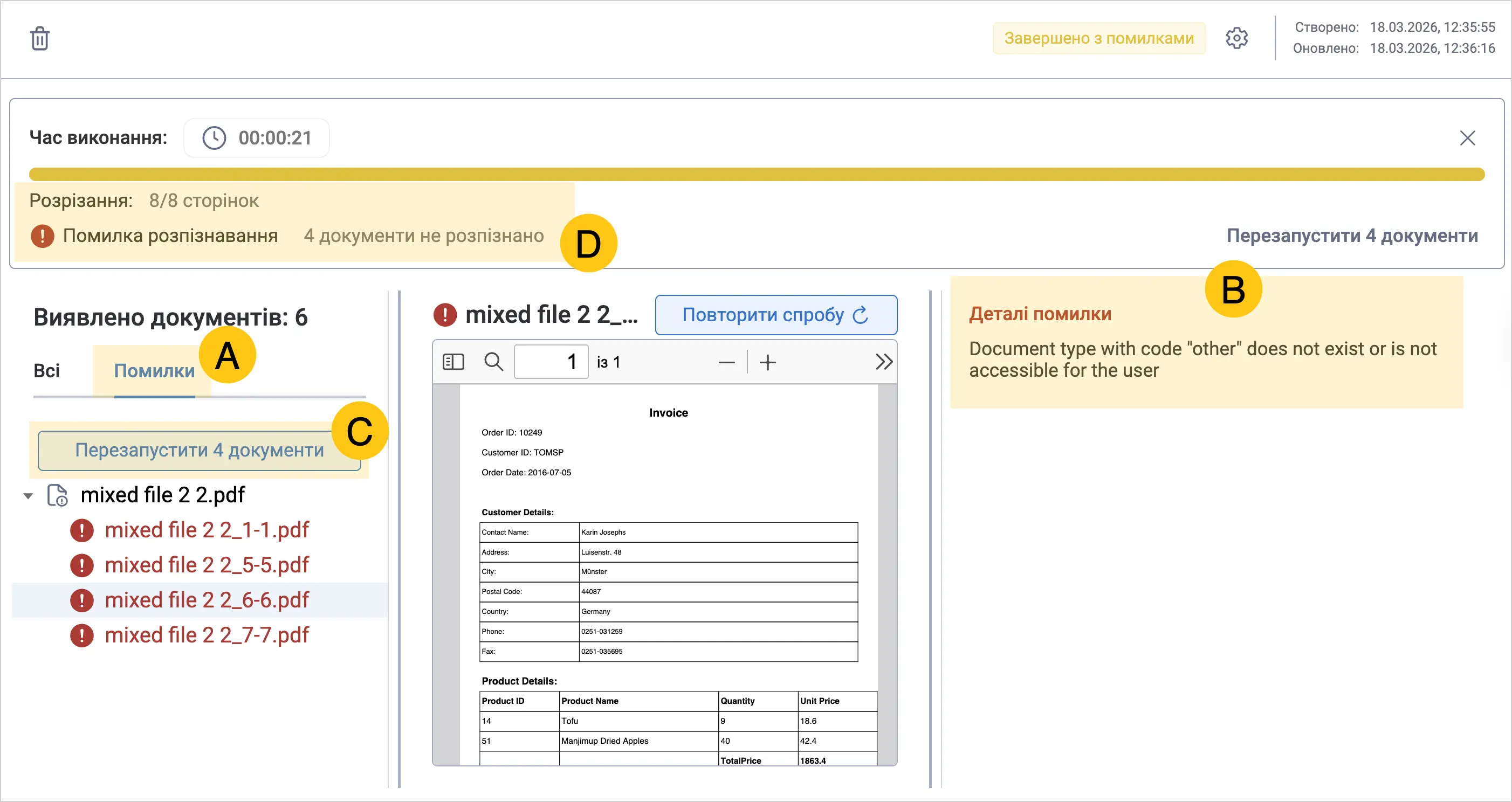Click Повторити спробу retry button
The height and width of the screenshot is (802, 1512).
(x=776, y=315)
